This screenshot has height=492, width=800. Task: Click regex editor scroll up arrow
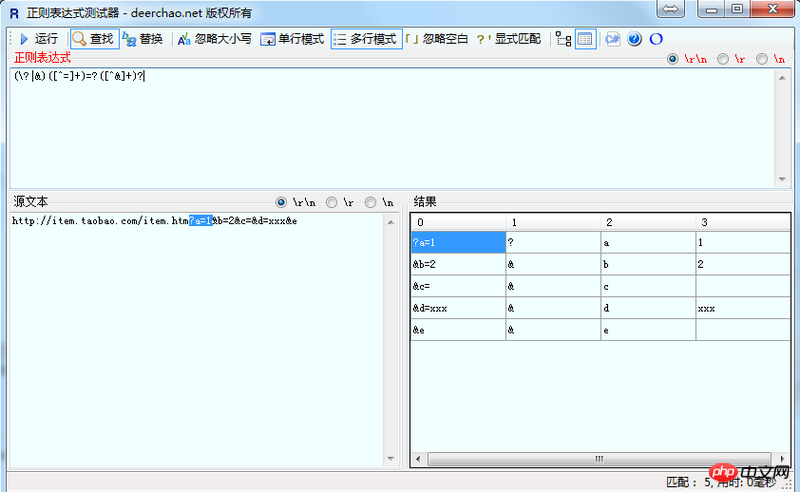(x=782, y=78)
